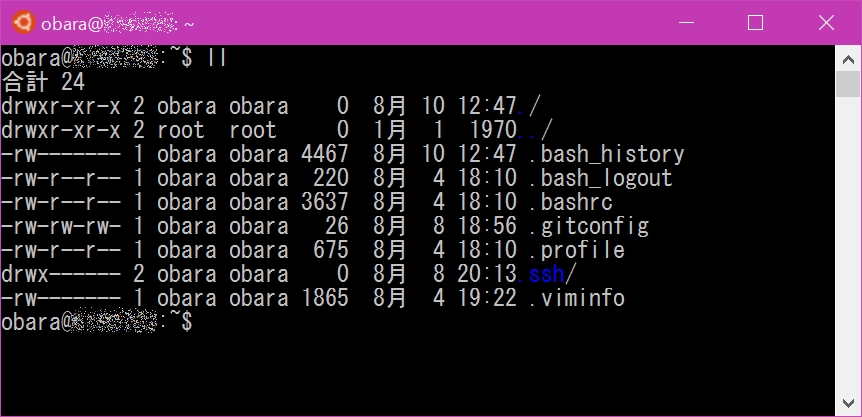This screenshot has width=862, height=417.
Task: Click the 合計 24 total line
Action: click(x=43, y=82)
